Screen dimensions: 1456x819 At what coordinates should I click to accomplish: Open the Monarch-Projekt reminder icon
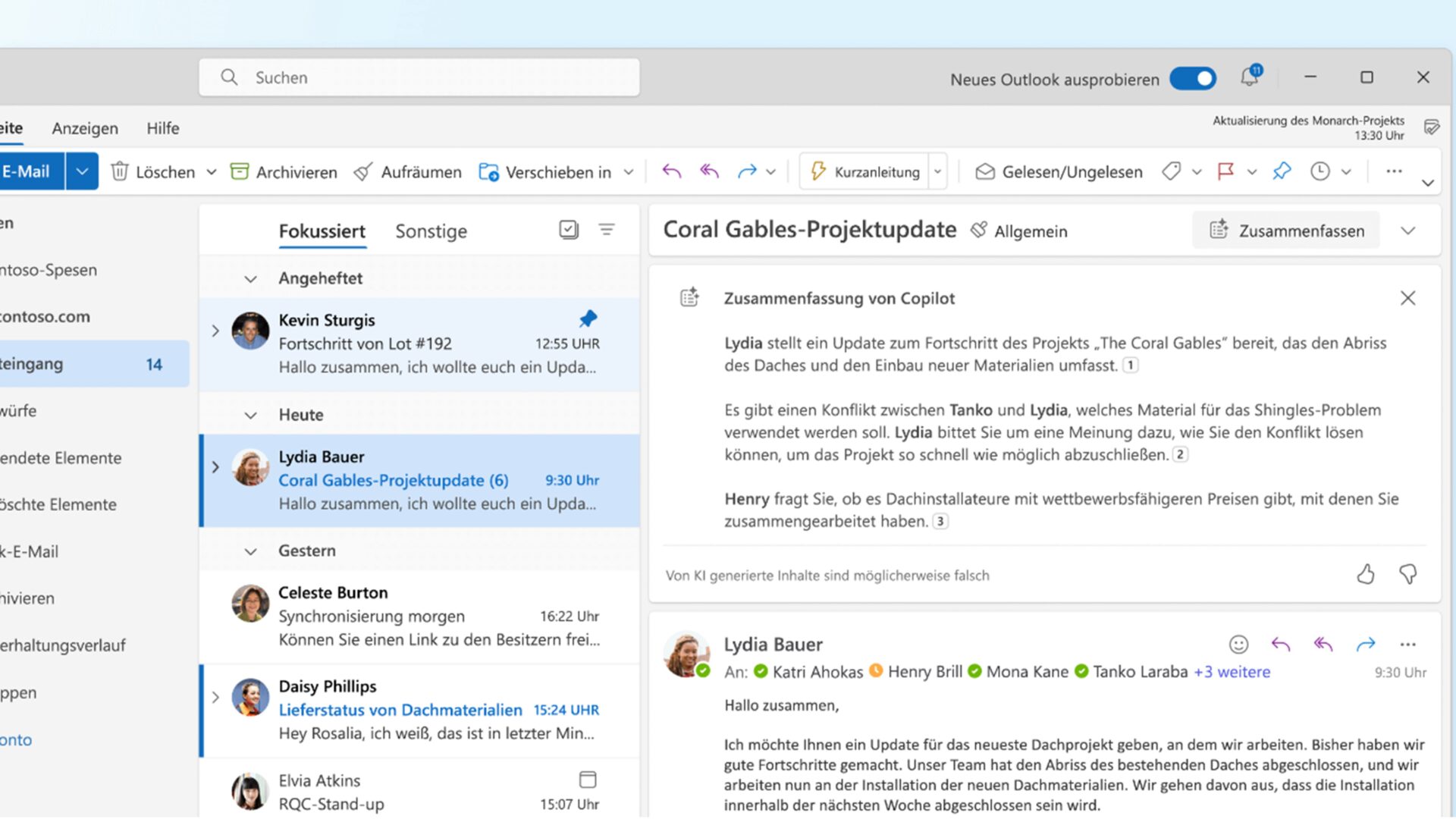pos(1432,127)
